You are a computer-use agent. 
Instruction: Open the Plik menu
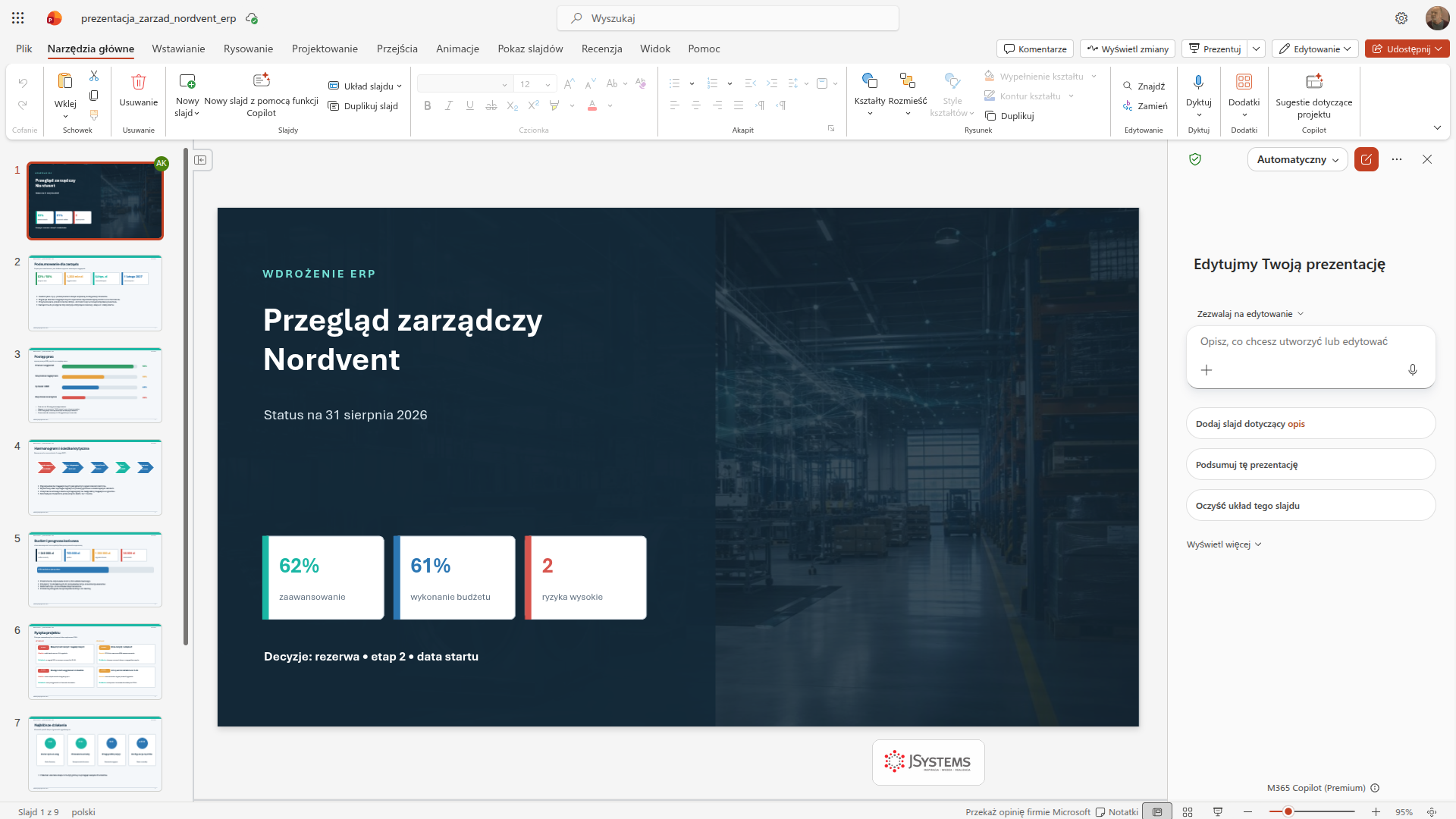point(24,49)
